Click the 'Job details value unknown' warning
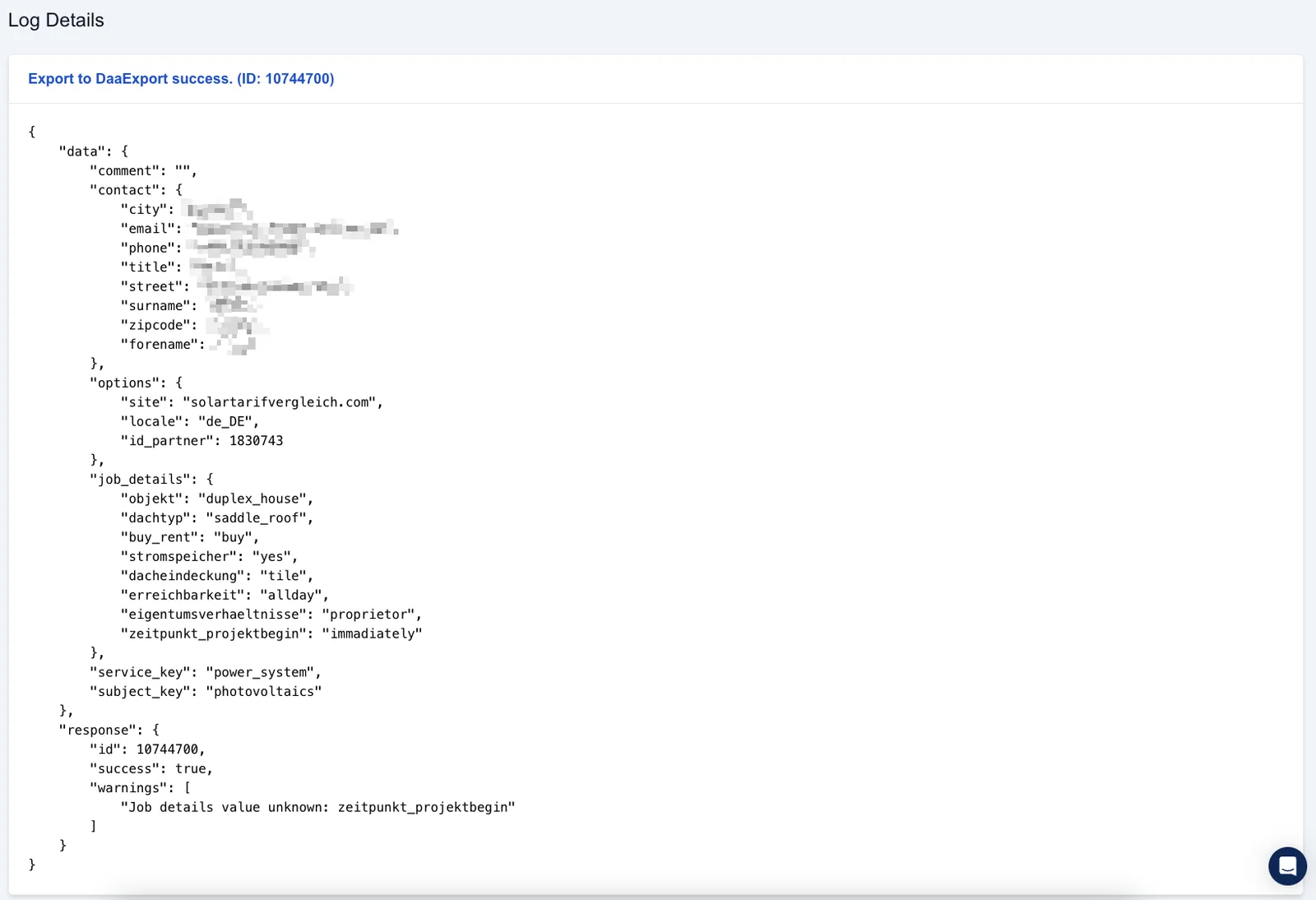This screenshot has width=1316, height=900. click(x=317, y=808)
